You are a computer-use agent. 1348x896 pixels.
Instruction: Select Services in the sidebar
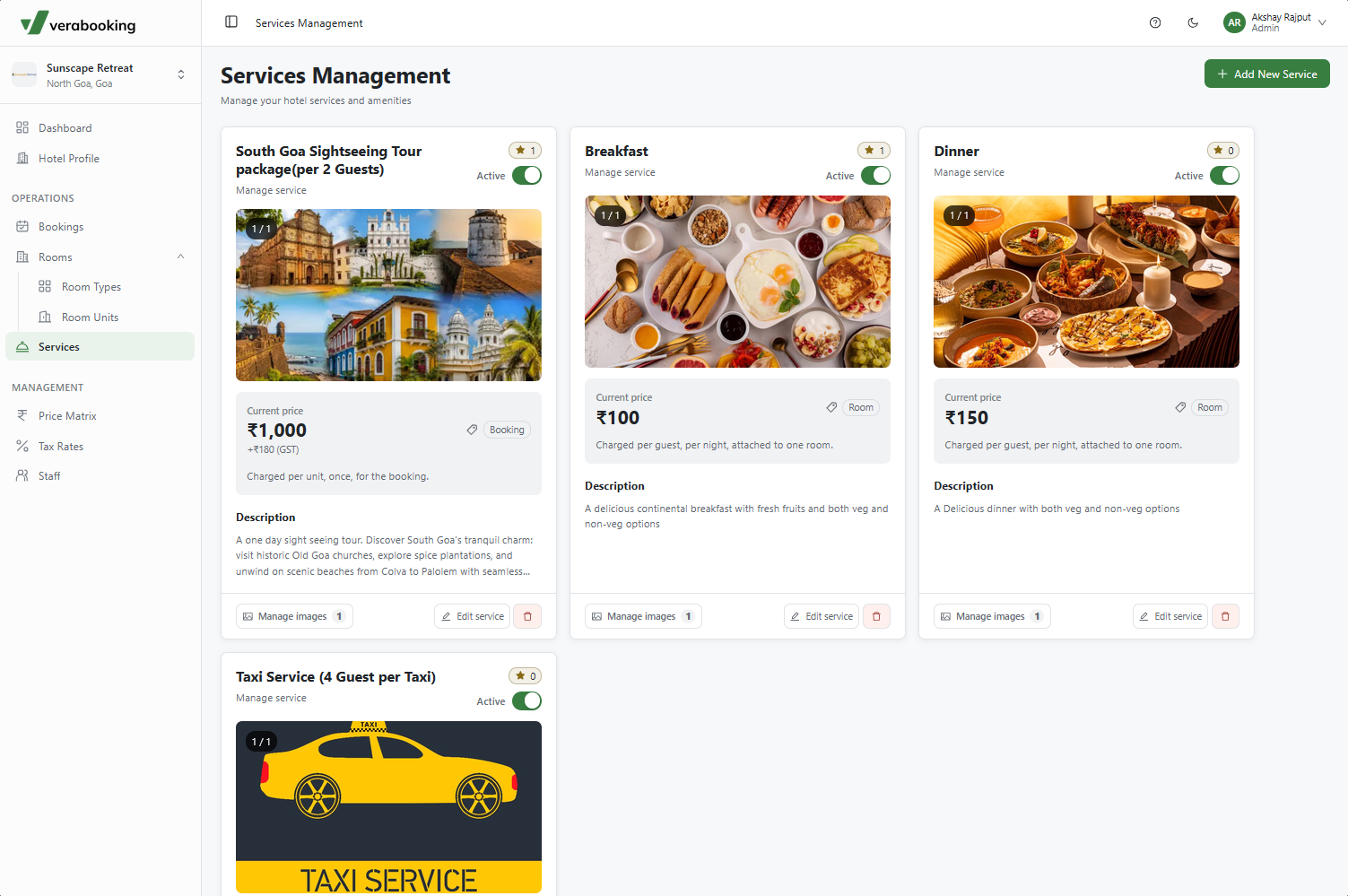[100, 347]
